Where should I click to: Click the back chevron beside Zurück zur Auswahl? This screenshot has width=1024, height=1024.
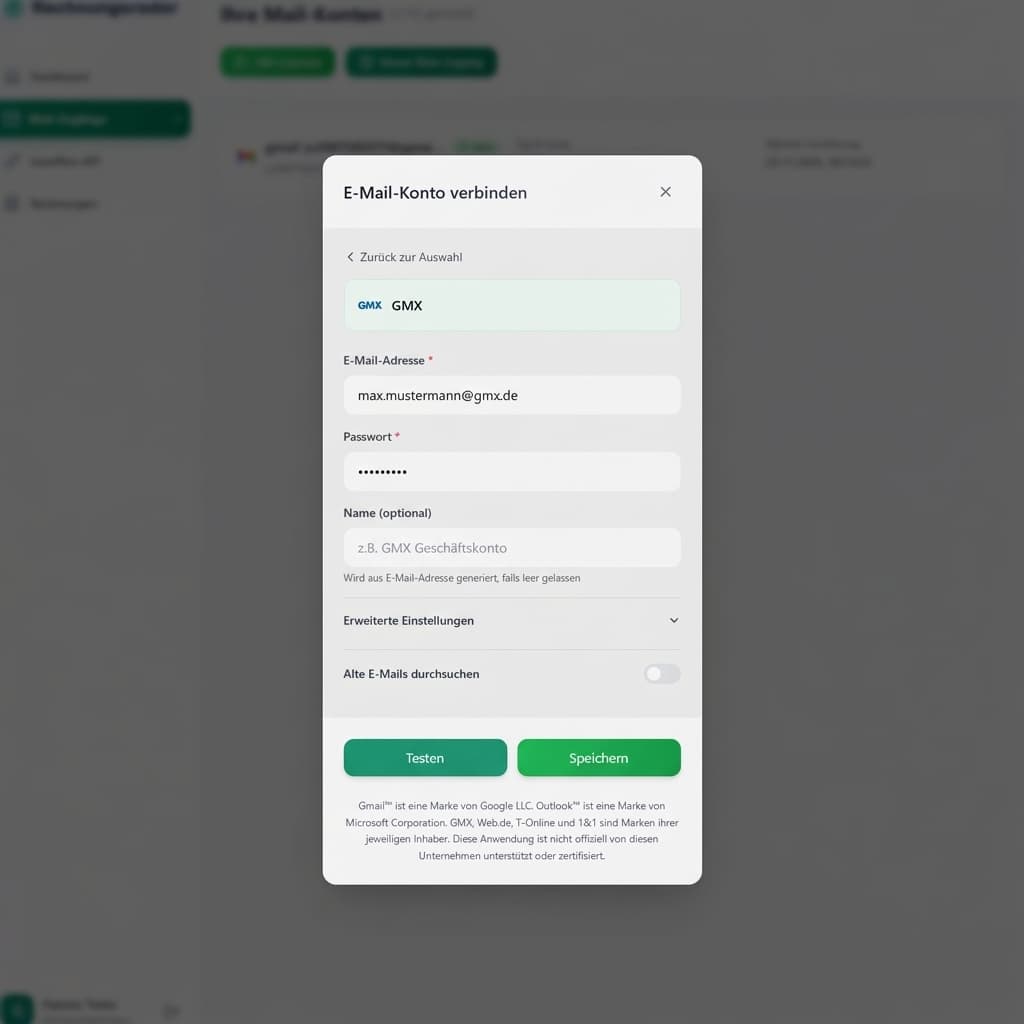pyautogui.click(x=350, y=257)
